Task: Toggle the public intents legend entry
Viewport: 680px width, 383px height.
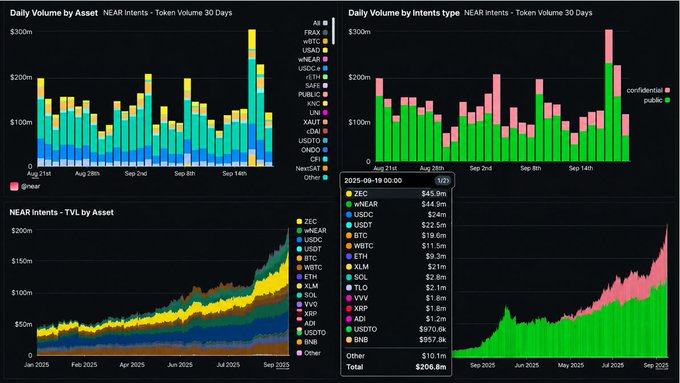Action: point(657,100)
